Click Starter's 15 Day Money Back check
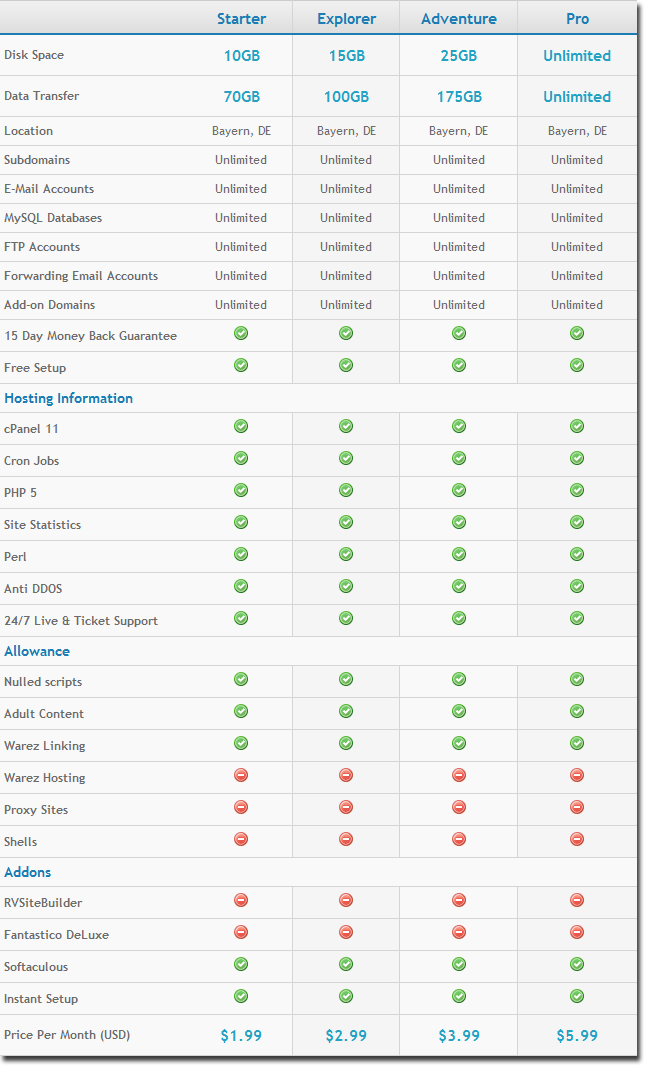 pos(241,334)
